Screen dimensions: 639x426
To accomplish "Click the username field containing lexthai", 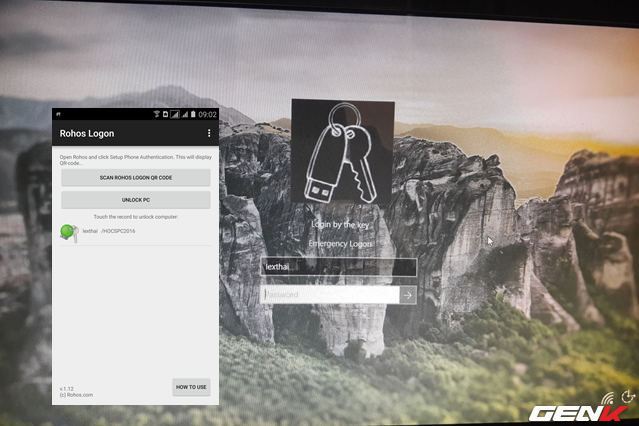I will pyautogui.click(x=338, y=268).
